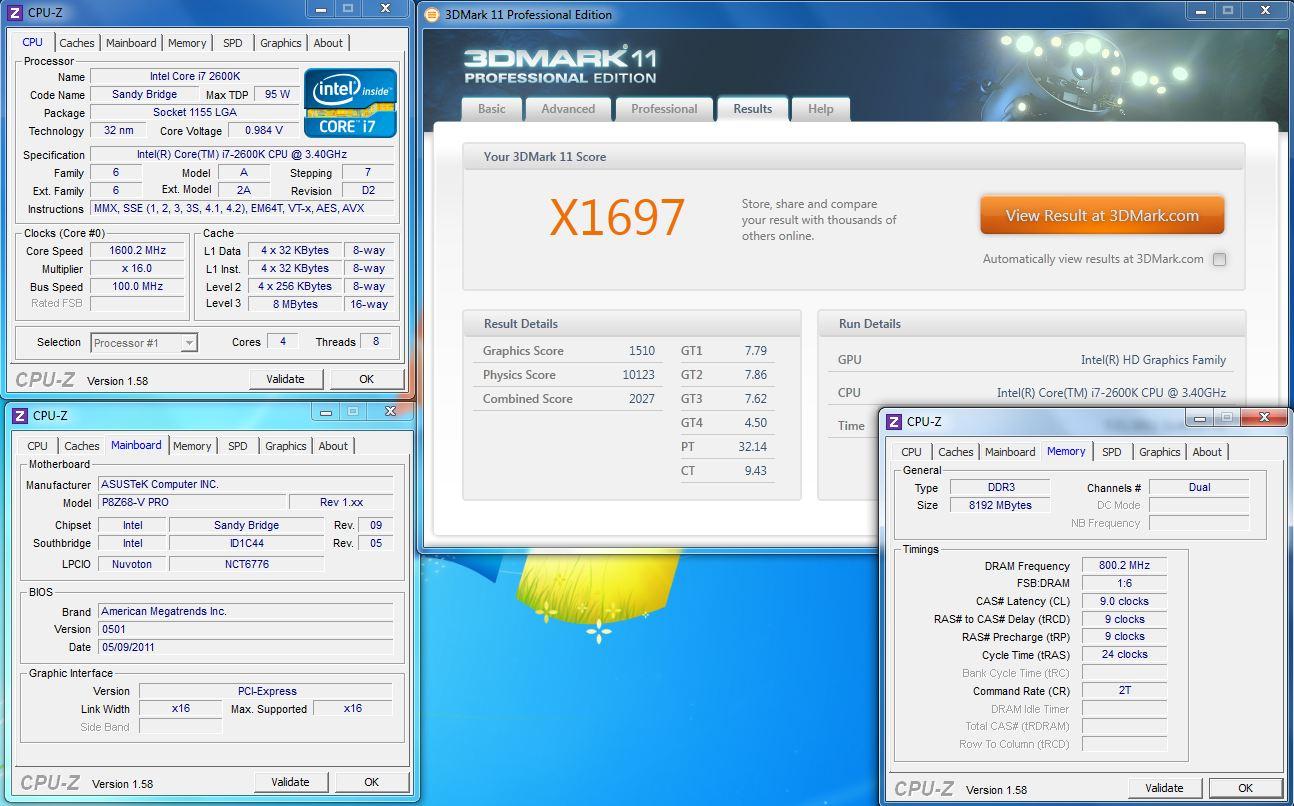Click the 3DMark 11 title bar icon
This screenshot has height=806, width=1294.
point(432,14)
